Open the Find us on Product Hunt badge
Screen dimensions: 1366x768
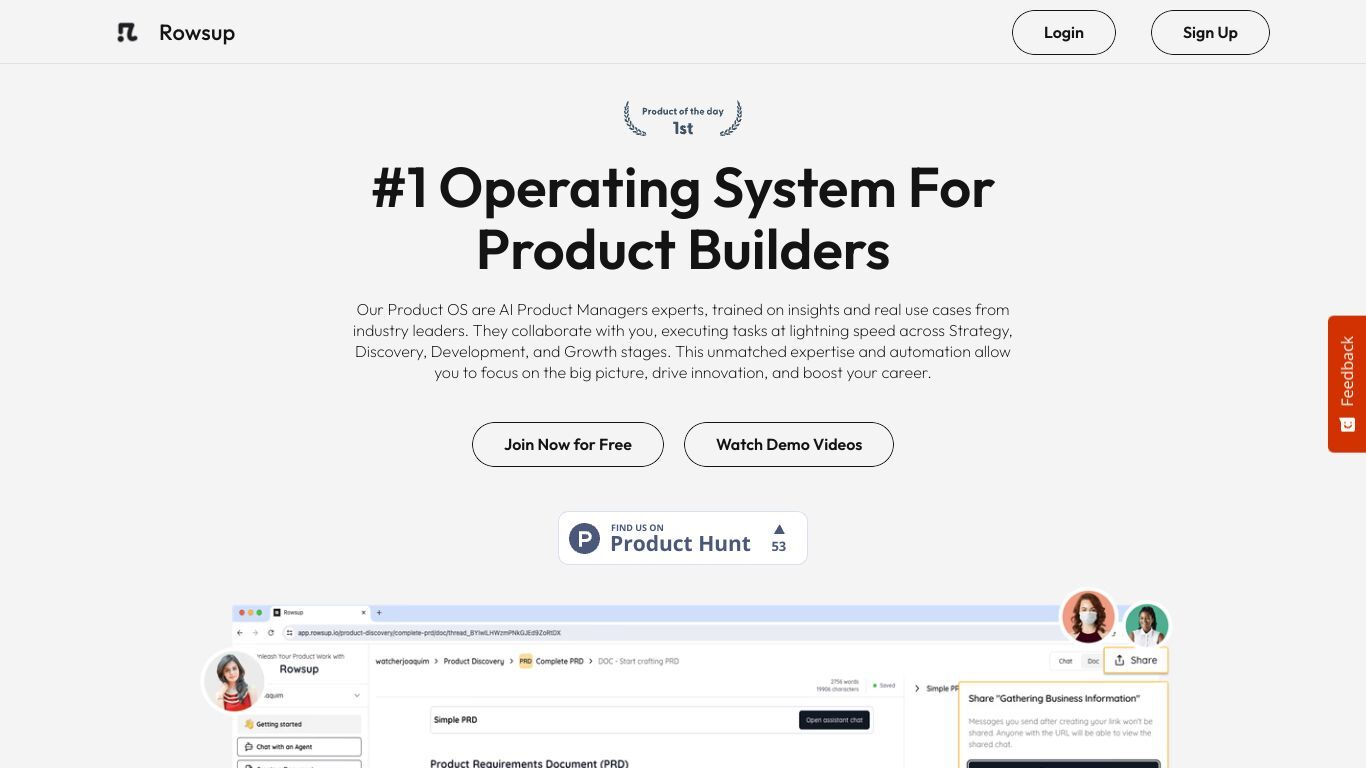[x=683, y=538]
